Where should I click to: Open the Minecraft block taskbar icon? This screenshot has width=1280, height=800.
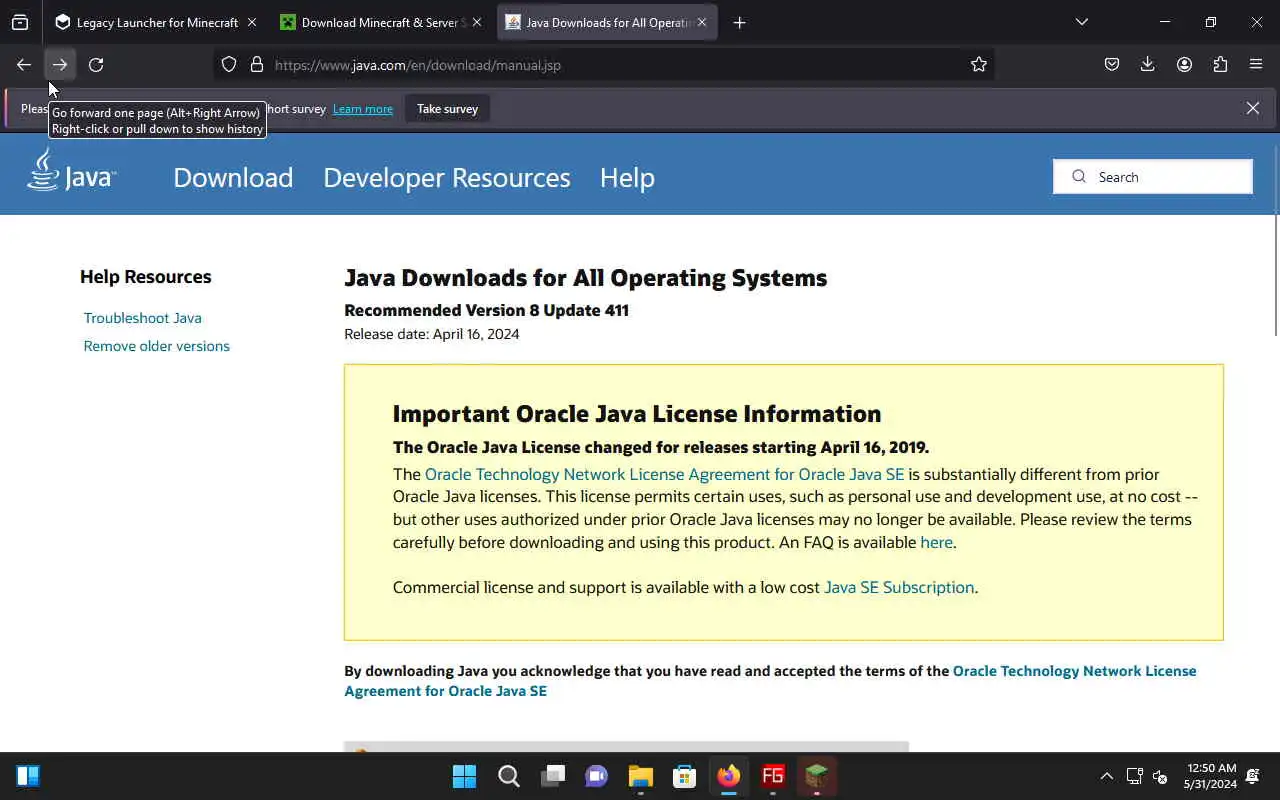(817, 776)
